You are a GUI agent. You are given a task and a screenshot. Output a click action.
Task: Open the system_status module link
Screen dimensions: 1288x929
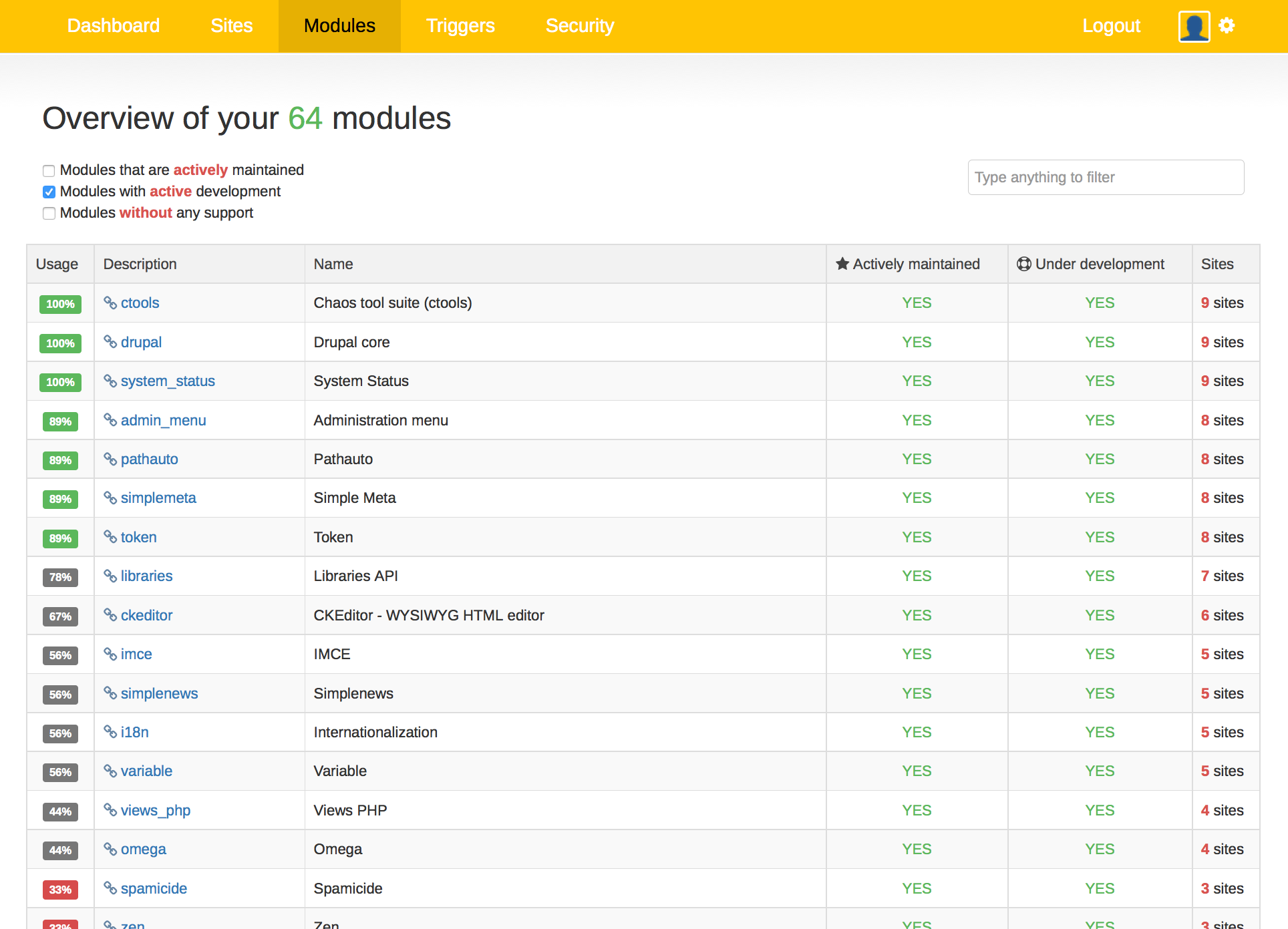tap(168, 381)
